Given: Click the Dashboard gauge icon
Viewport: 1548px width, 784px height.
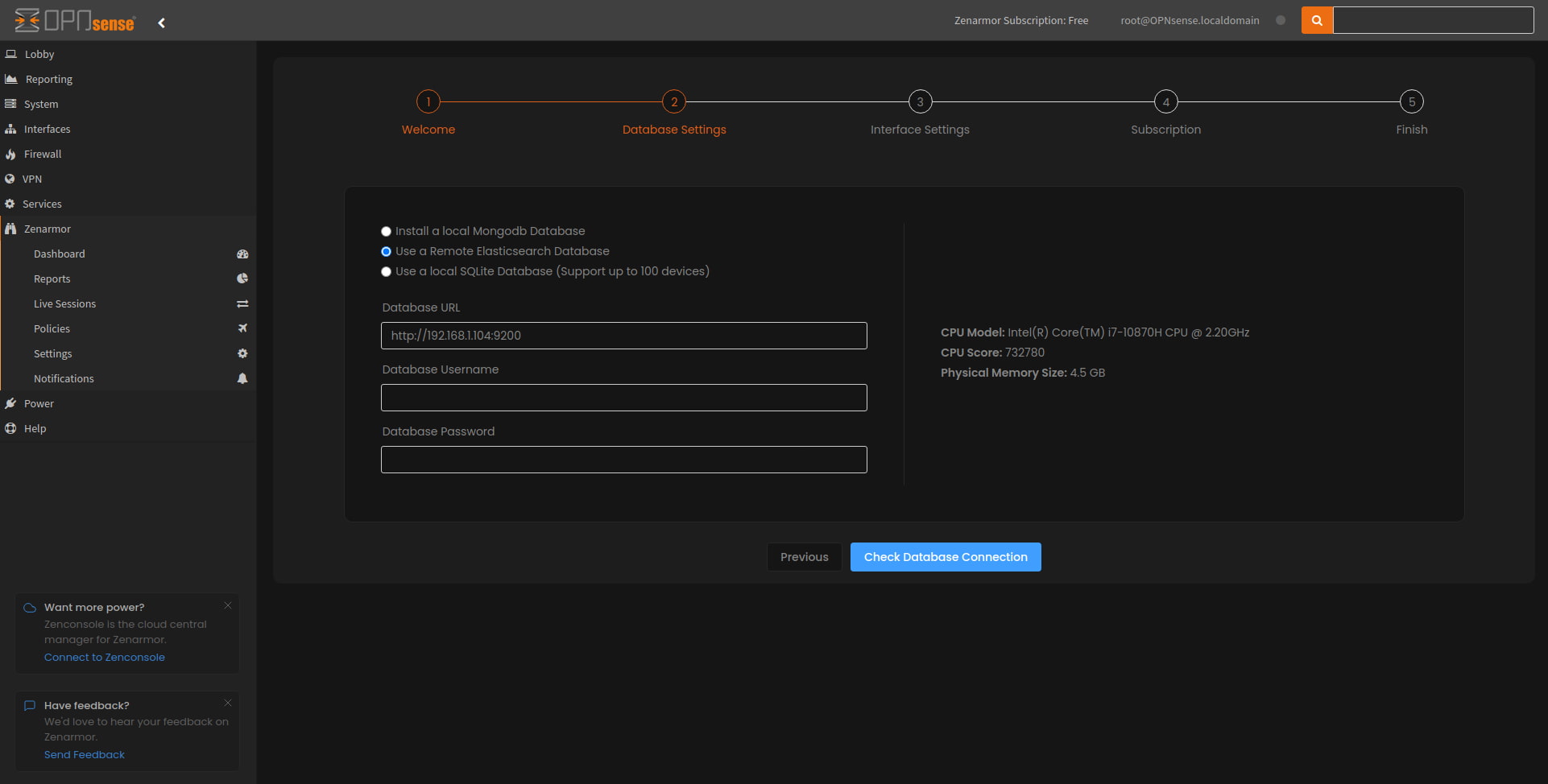Looking at the screenshot, I should click(242, 254).
